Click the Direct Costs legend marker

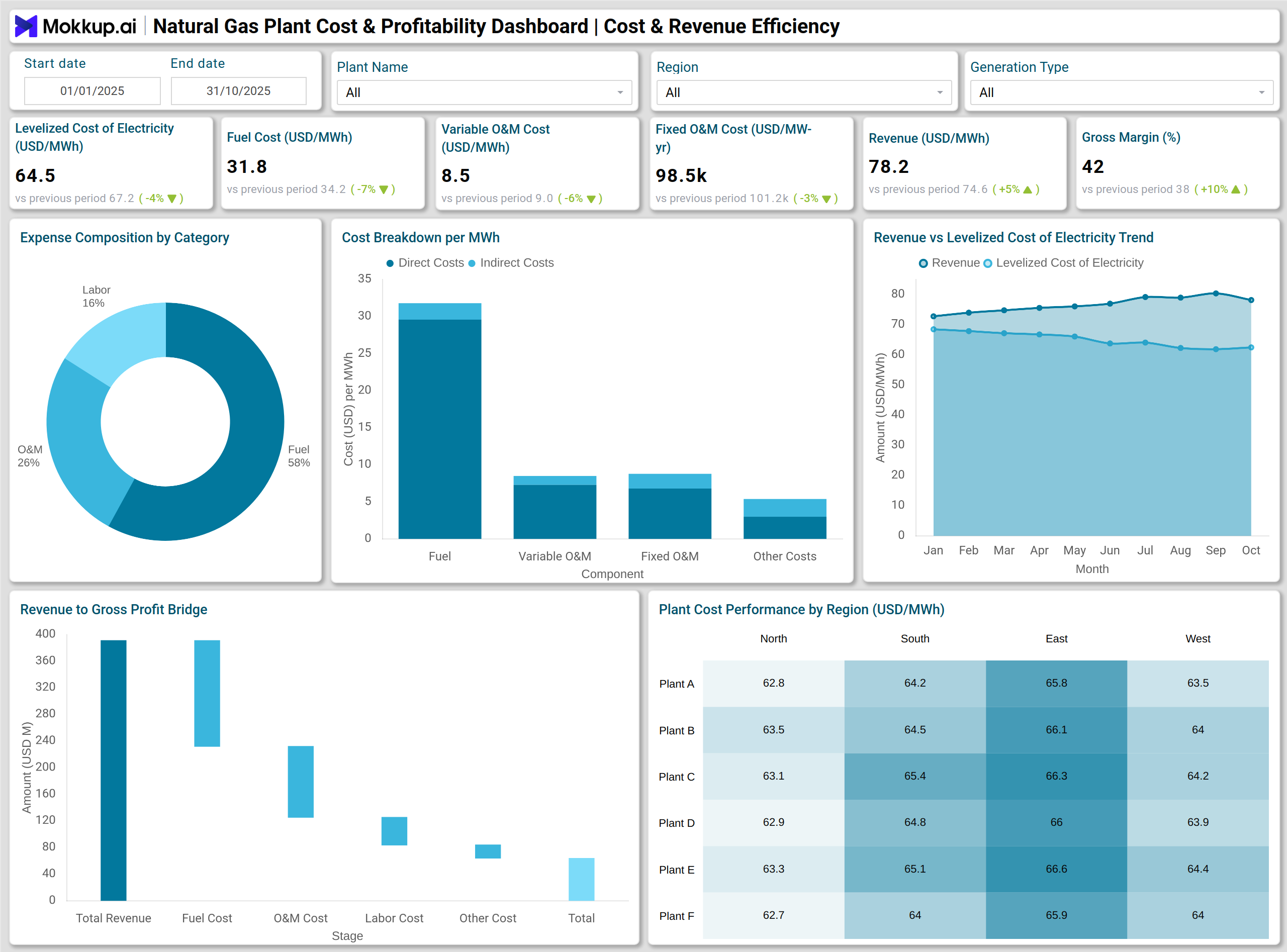click(x=390, y=263)
